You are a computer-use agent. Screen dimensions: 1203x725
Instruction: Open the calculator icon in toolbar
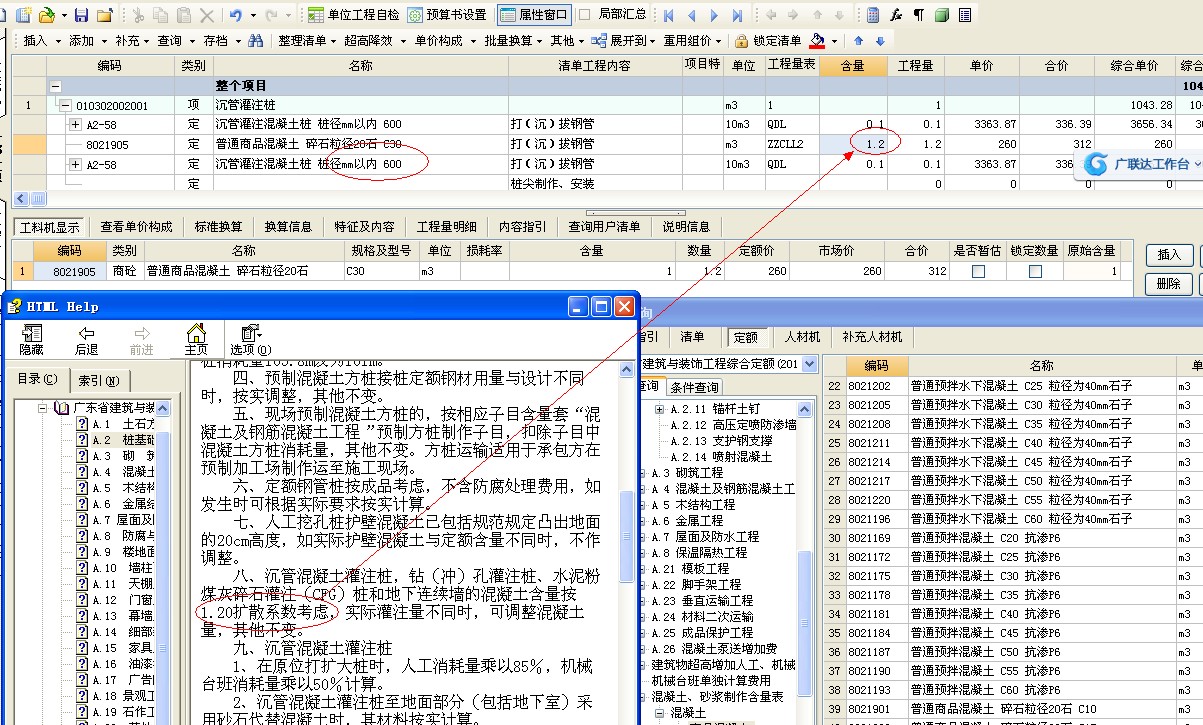point(873,15)
